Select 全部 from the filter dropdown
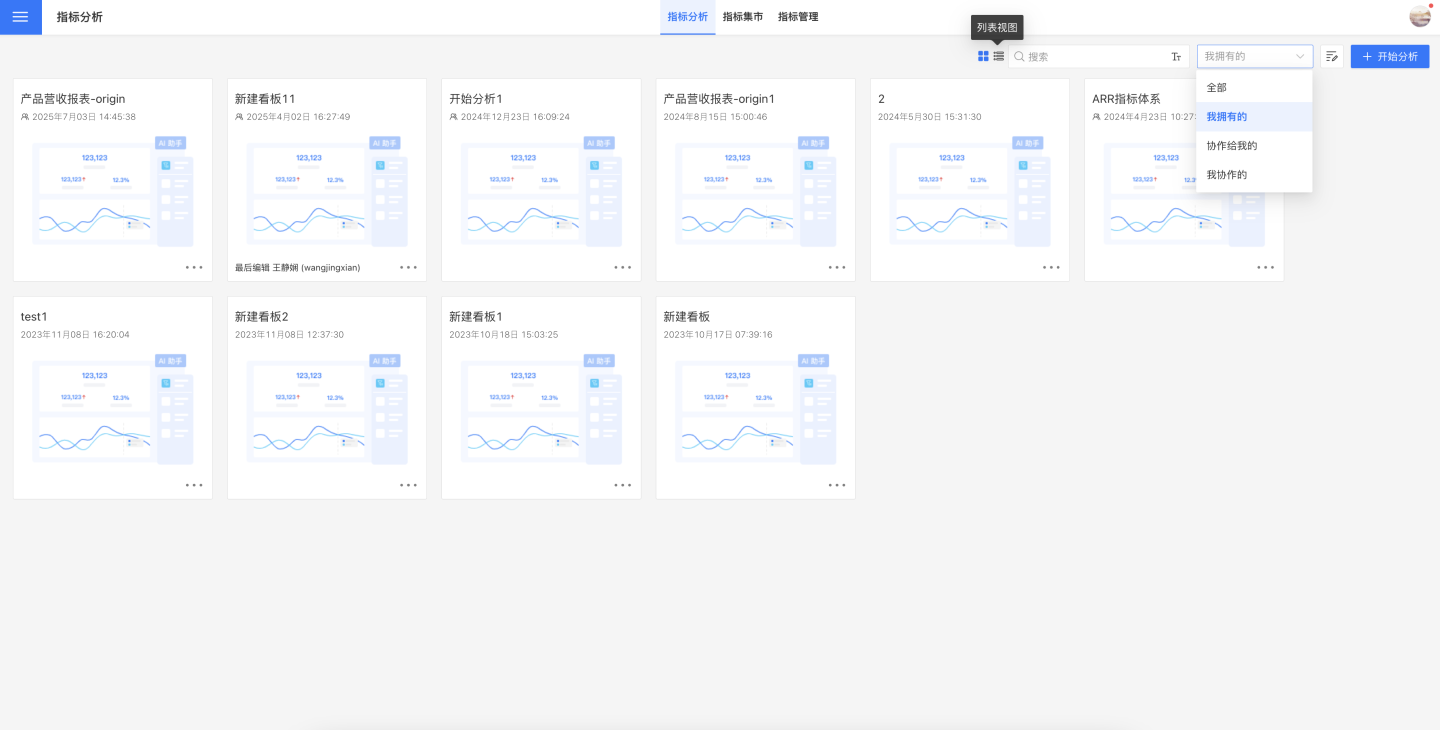1440x730 pixels. pos(1216,88)
